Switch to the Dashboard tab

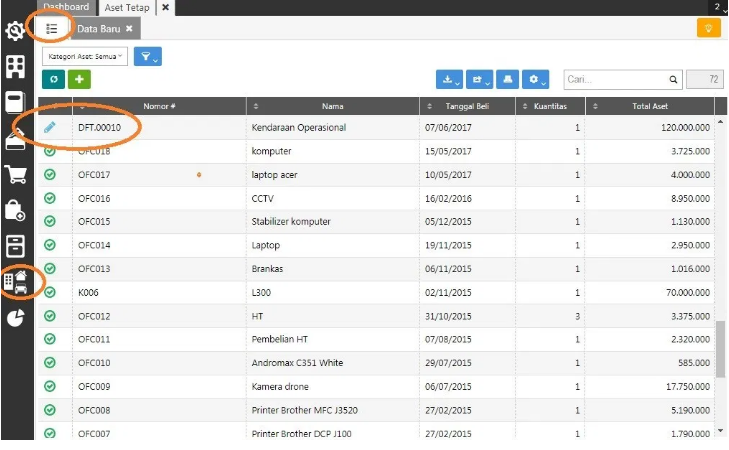(66, 7)
